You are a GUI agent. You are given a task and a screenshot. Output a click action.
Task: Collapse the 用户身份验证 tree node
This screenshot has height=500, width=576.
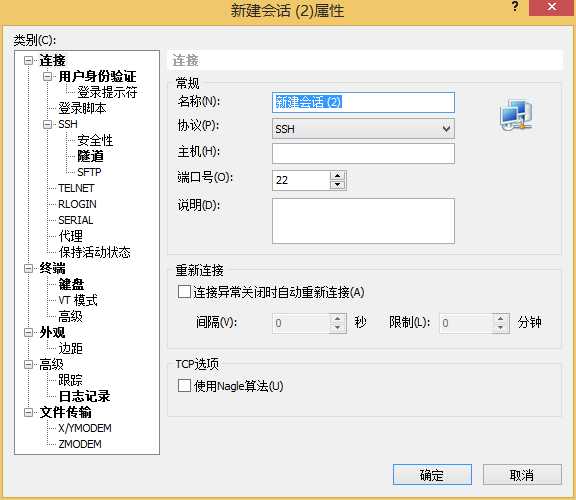pyautogui.click(x=47, y=76)
